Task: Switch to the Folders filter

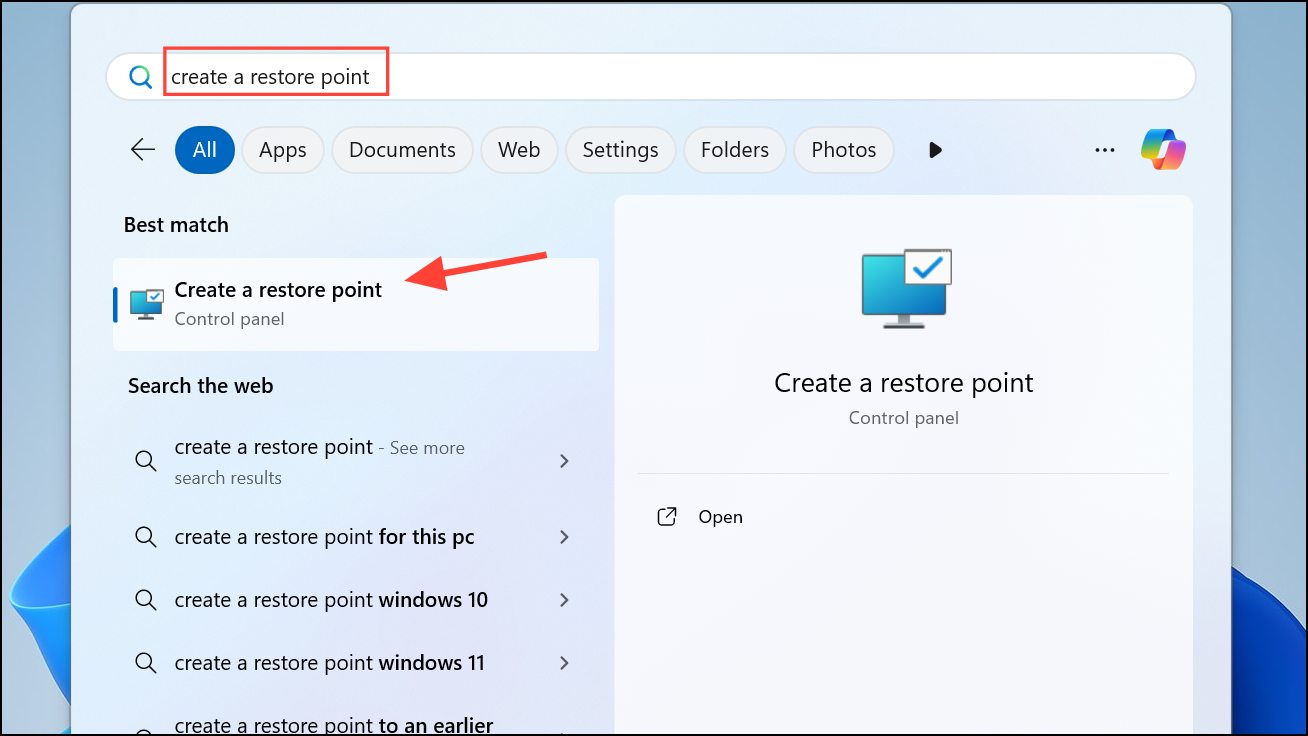Action: click(x=735, y=150)
